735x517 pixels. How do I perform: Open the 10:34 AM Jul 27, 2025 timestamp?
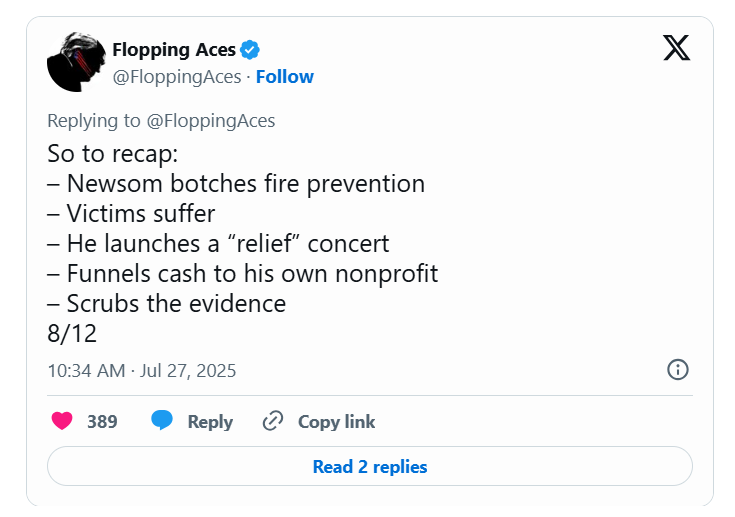142,370
